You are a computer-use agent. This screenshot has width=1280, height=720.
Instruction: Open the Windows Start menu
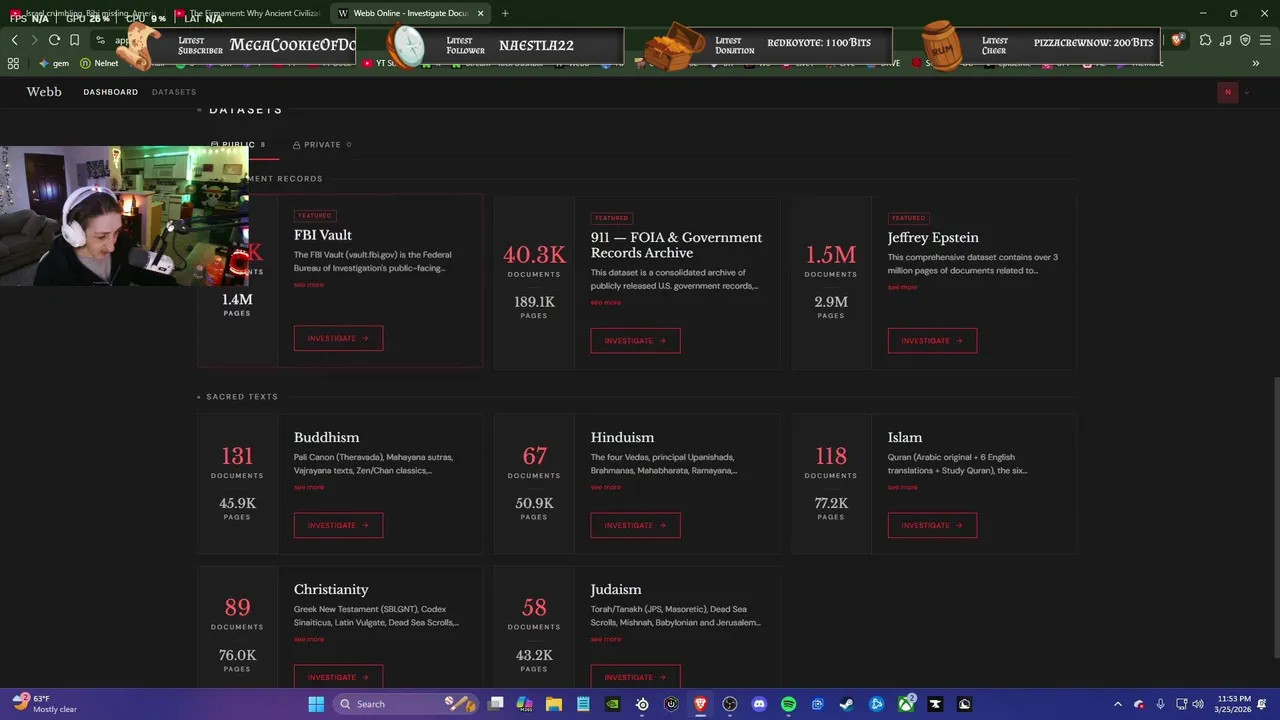tap(316, 704)
